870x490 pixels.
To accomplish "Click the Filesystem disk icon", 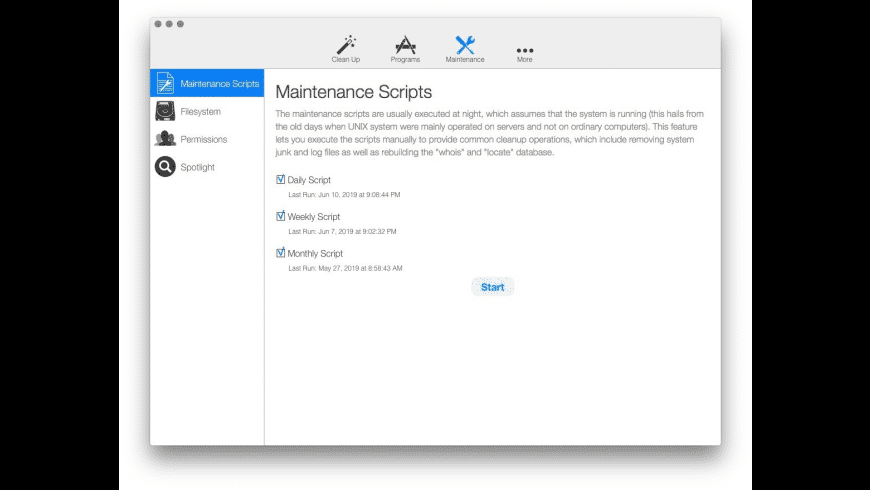I will click(x=165, y=111).
